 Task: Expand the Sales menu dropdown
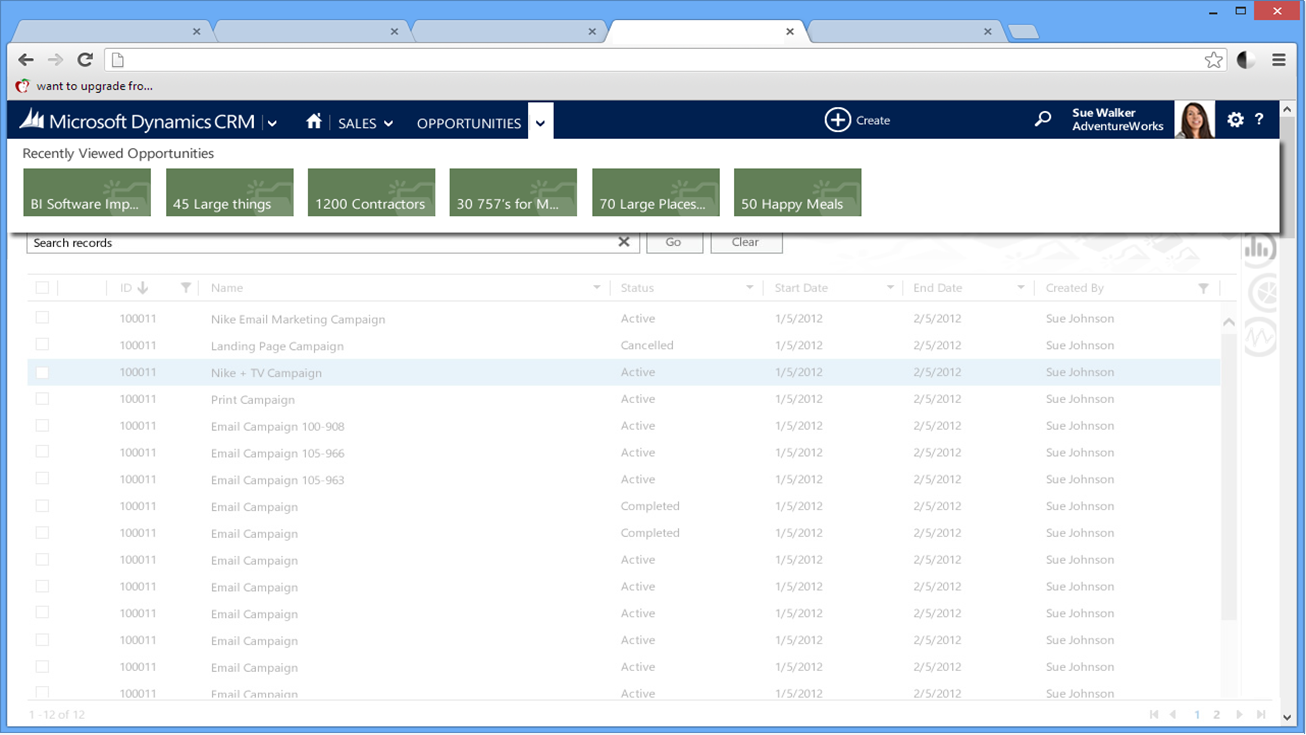coord(365,123)
